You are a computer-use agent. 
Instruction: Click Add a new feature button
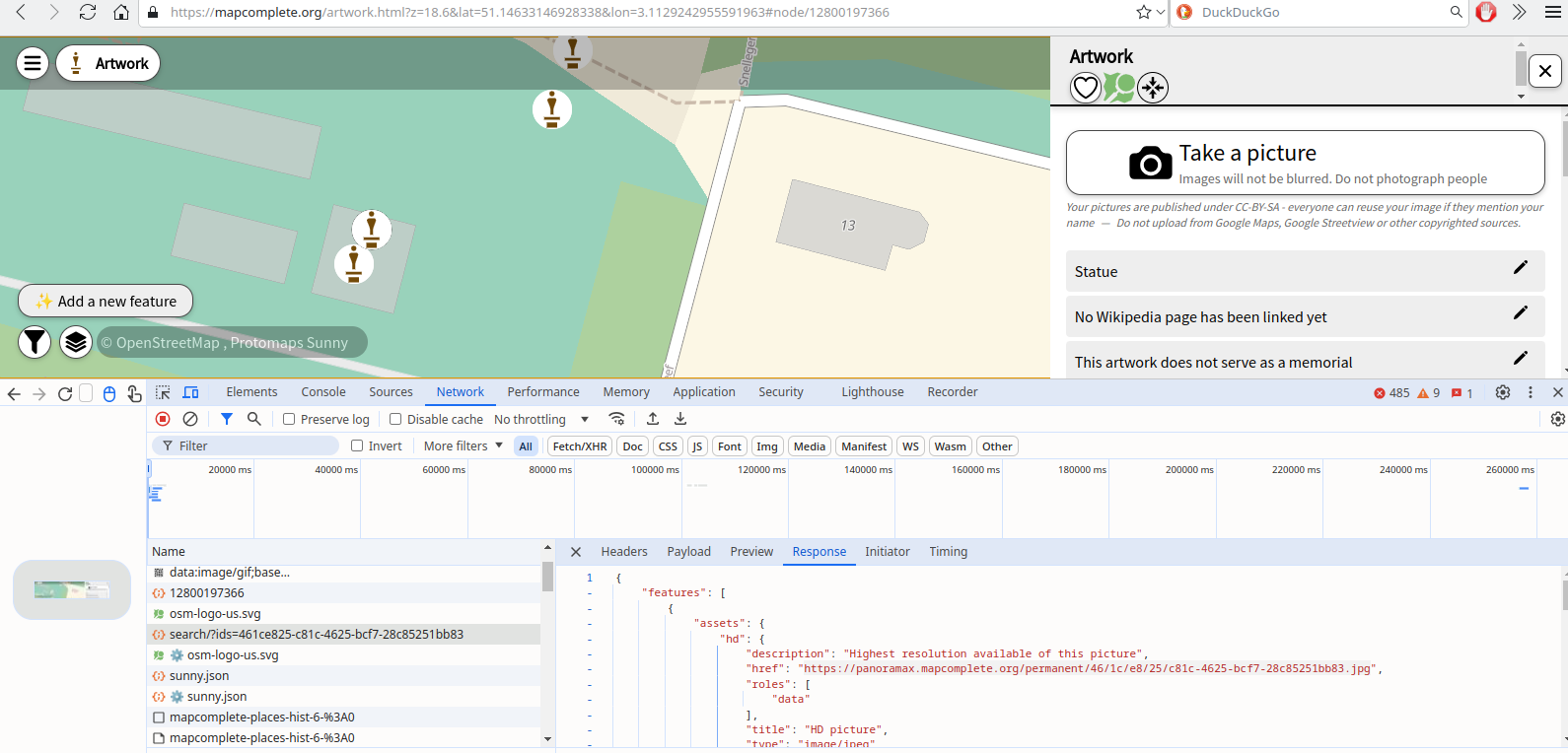point(106,301)
